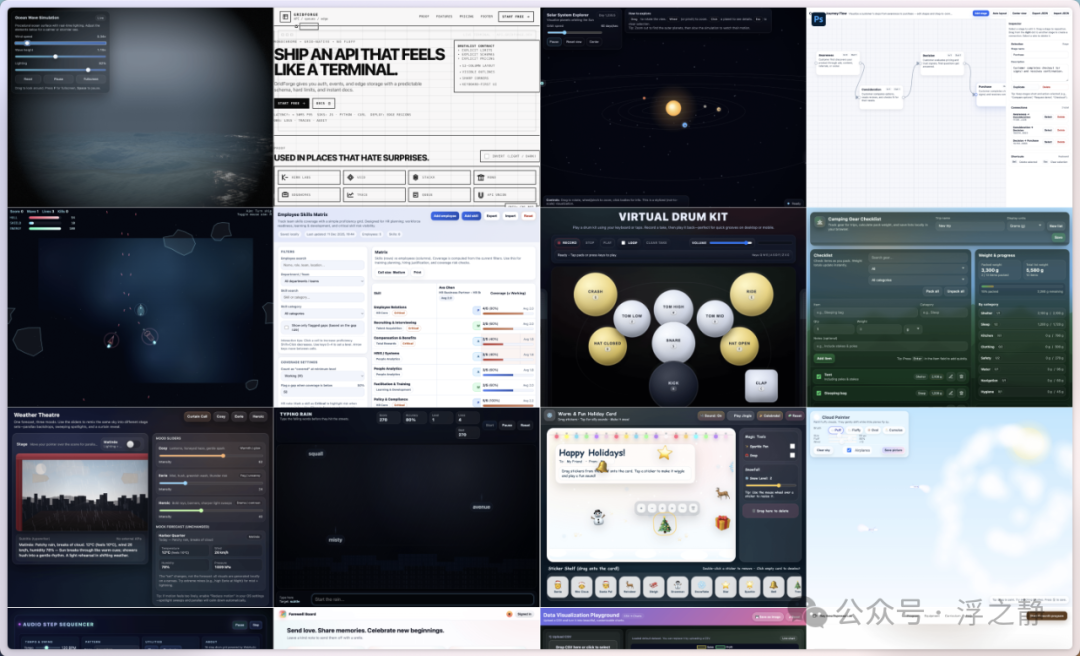
Task: Click the gift box sticker on the card
Action: (x=722, y=523)
